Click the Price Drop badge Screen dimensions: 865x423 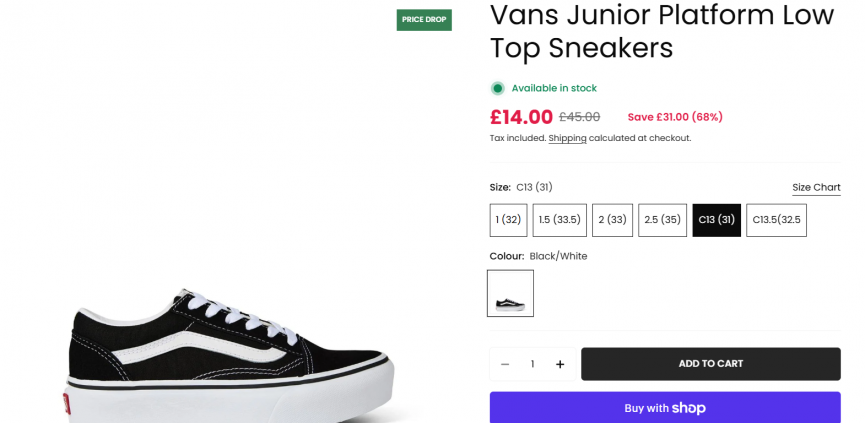[424, 19]
